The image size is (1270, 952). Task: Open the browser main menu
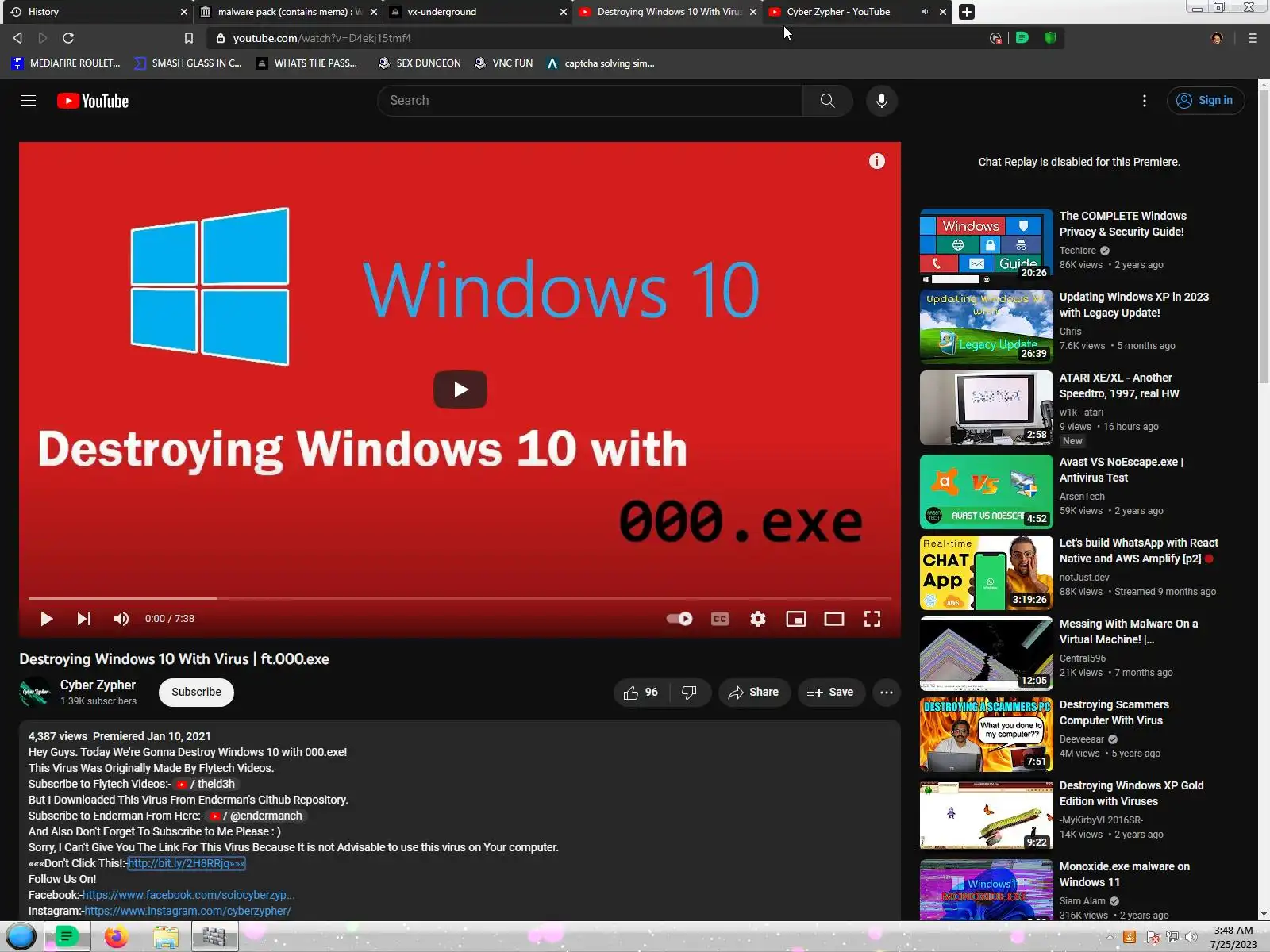[x=1253, y=38]
